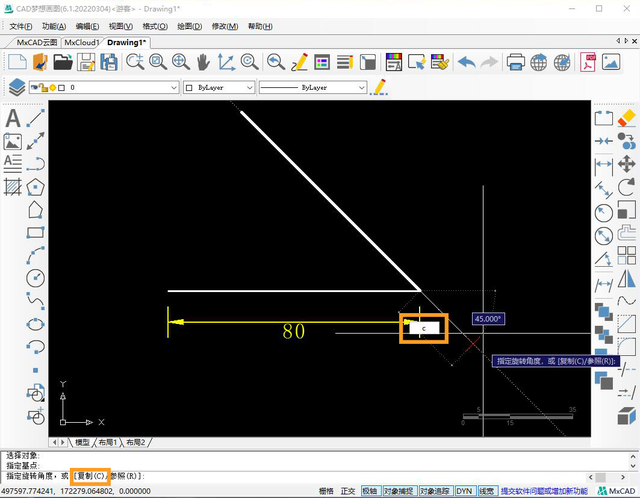
Task: Click the Print icon
Action: [515, 62]
